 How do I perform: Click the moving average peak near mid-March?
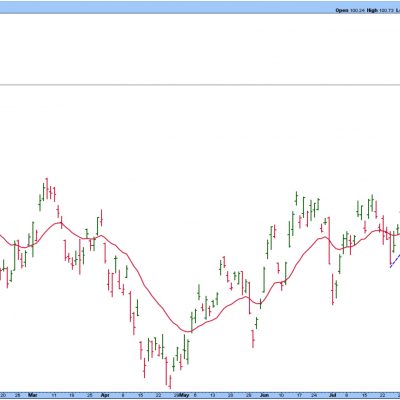(60, 223)
